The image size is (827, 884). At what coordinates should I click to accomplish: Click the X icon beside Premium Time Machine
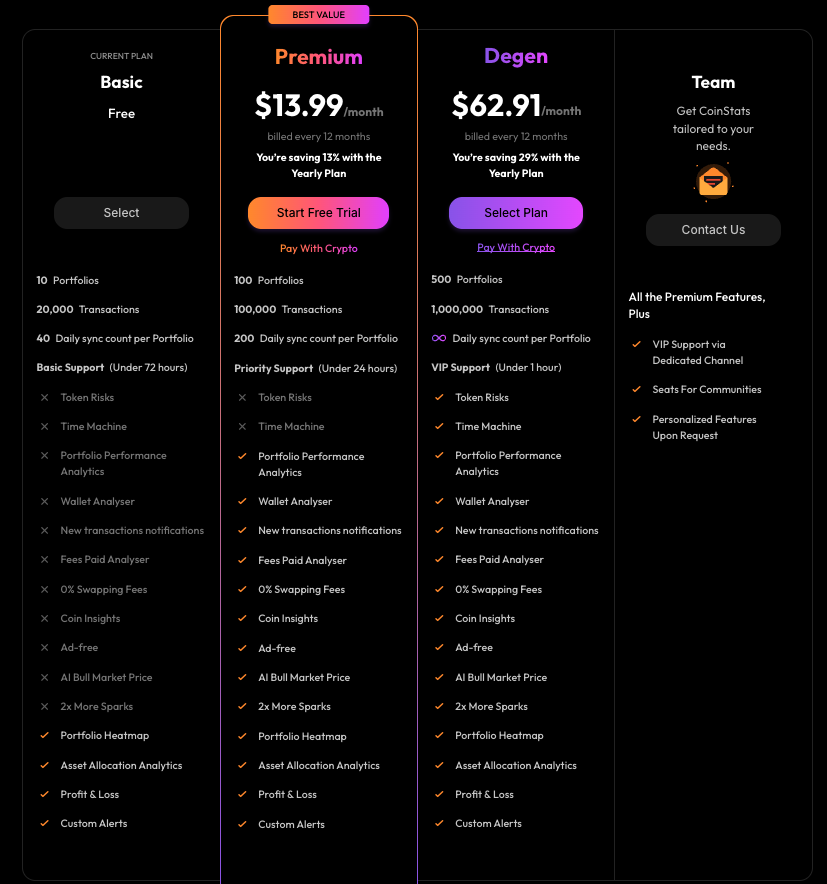[242, 426]
